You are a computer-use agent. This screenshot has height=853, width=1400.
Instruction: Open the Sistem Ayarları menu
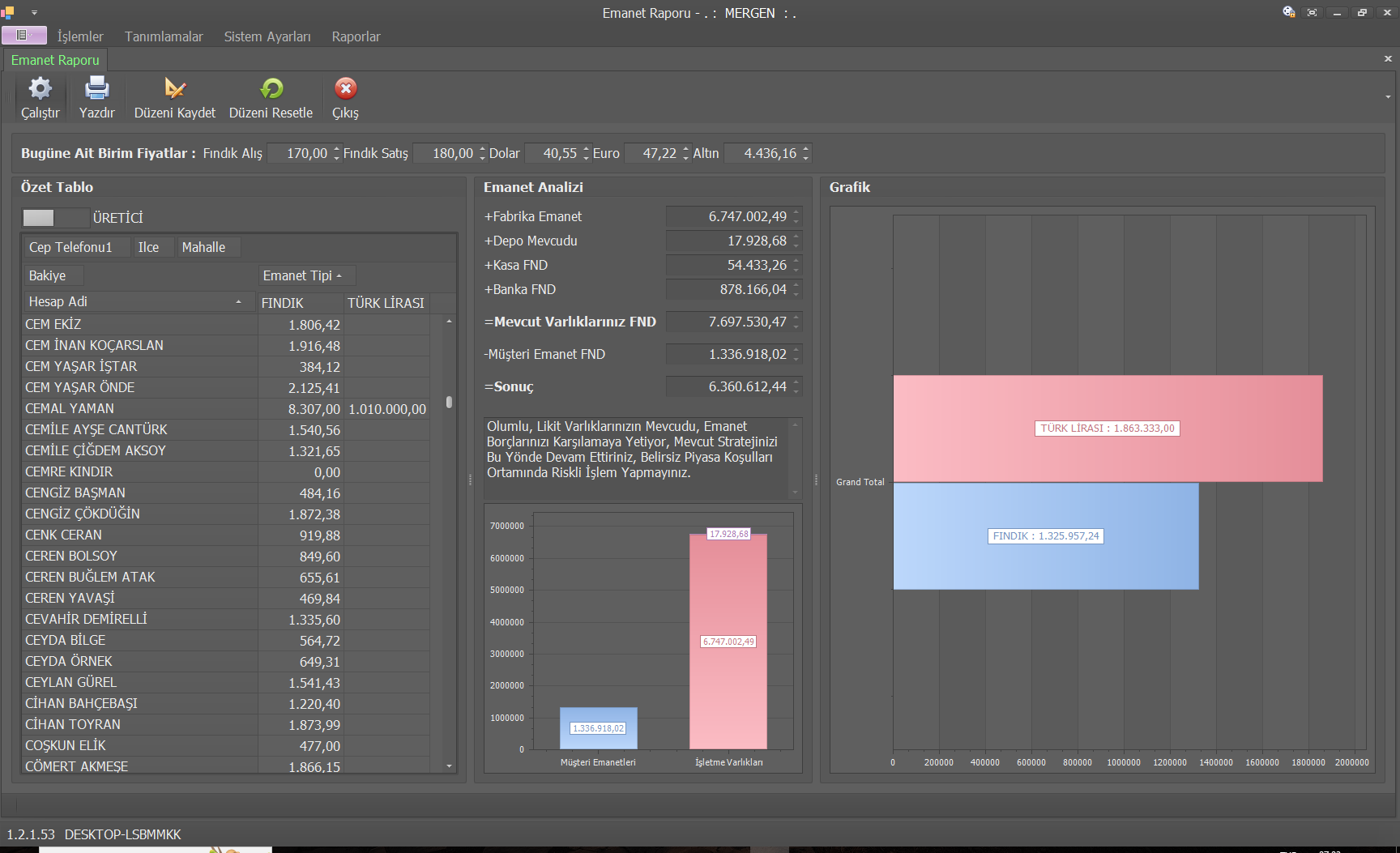coord(267,36)
